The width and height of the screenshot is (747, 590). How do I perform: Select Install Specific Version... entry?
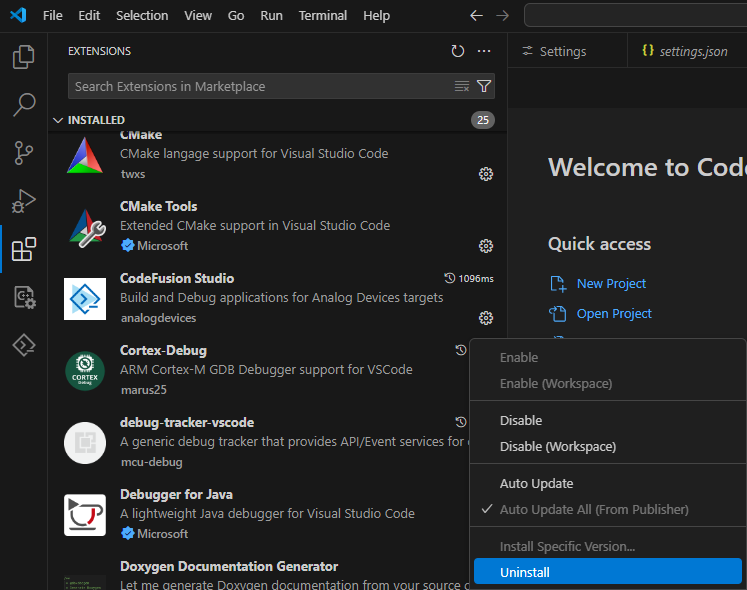pos(608,546)
